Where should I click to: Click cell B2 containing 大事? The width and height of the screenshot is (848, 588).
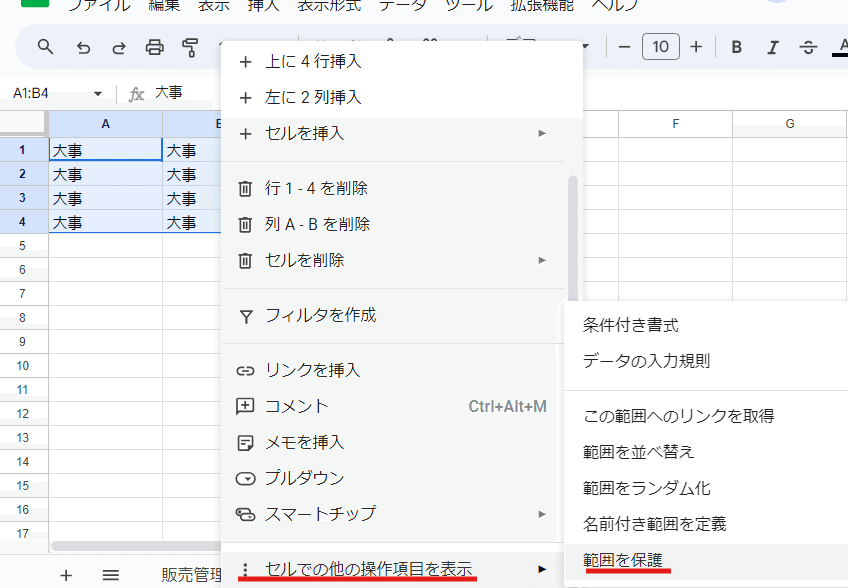[192, 174]
